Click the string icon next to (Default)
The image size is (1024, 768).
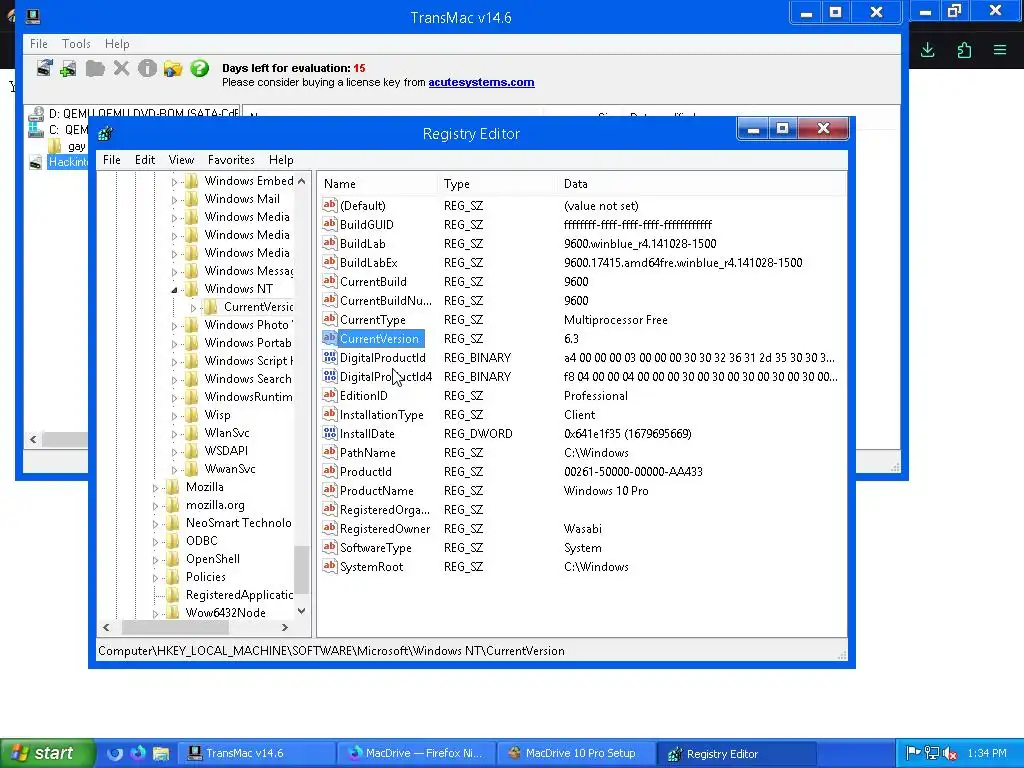(329, 205)
